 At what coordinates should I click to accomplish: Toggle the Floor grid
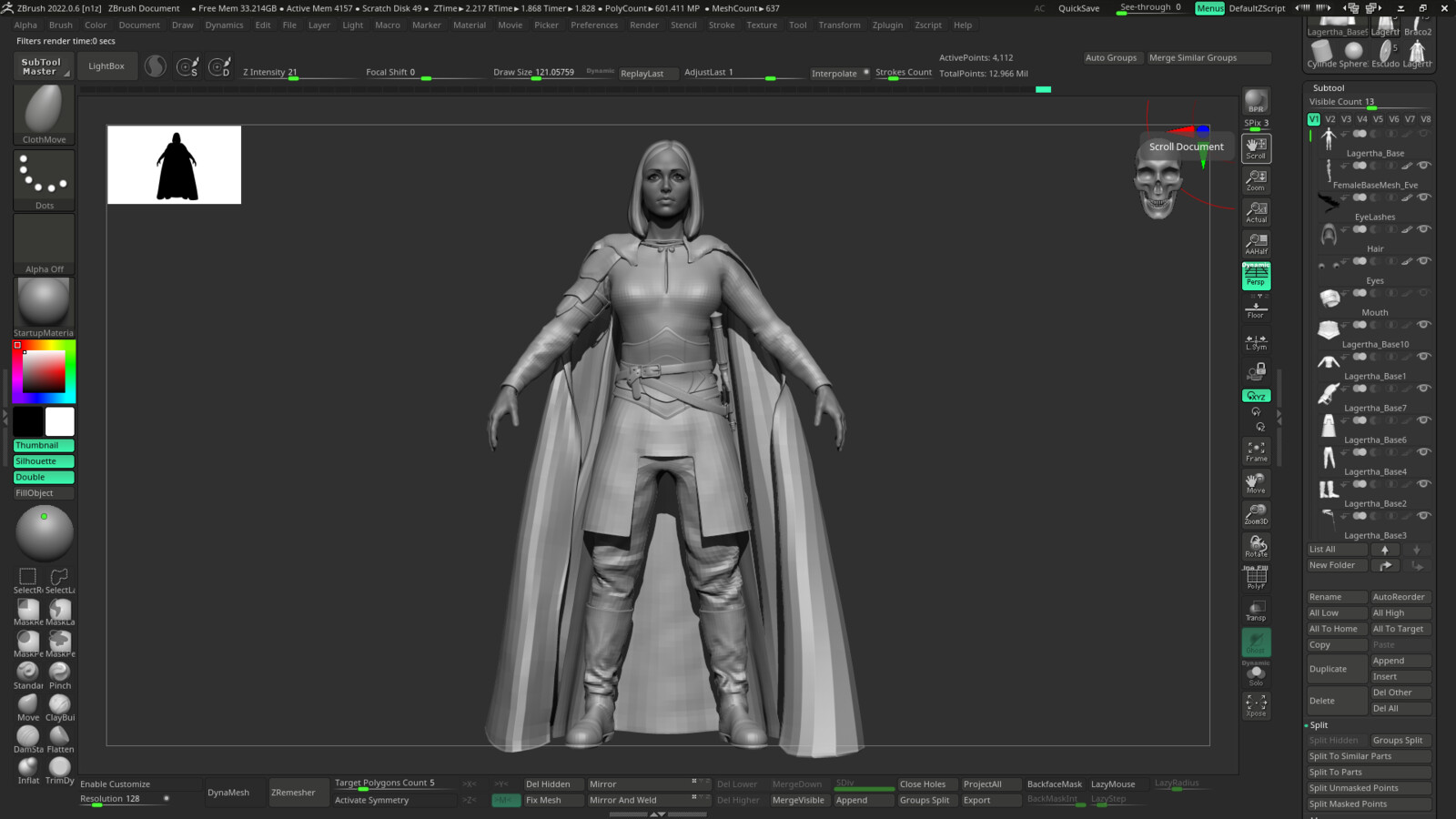point(1256,308)
